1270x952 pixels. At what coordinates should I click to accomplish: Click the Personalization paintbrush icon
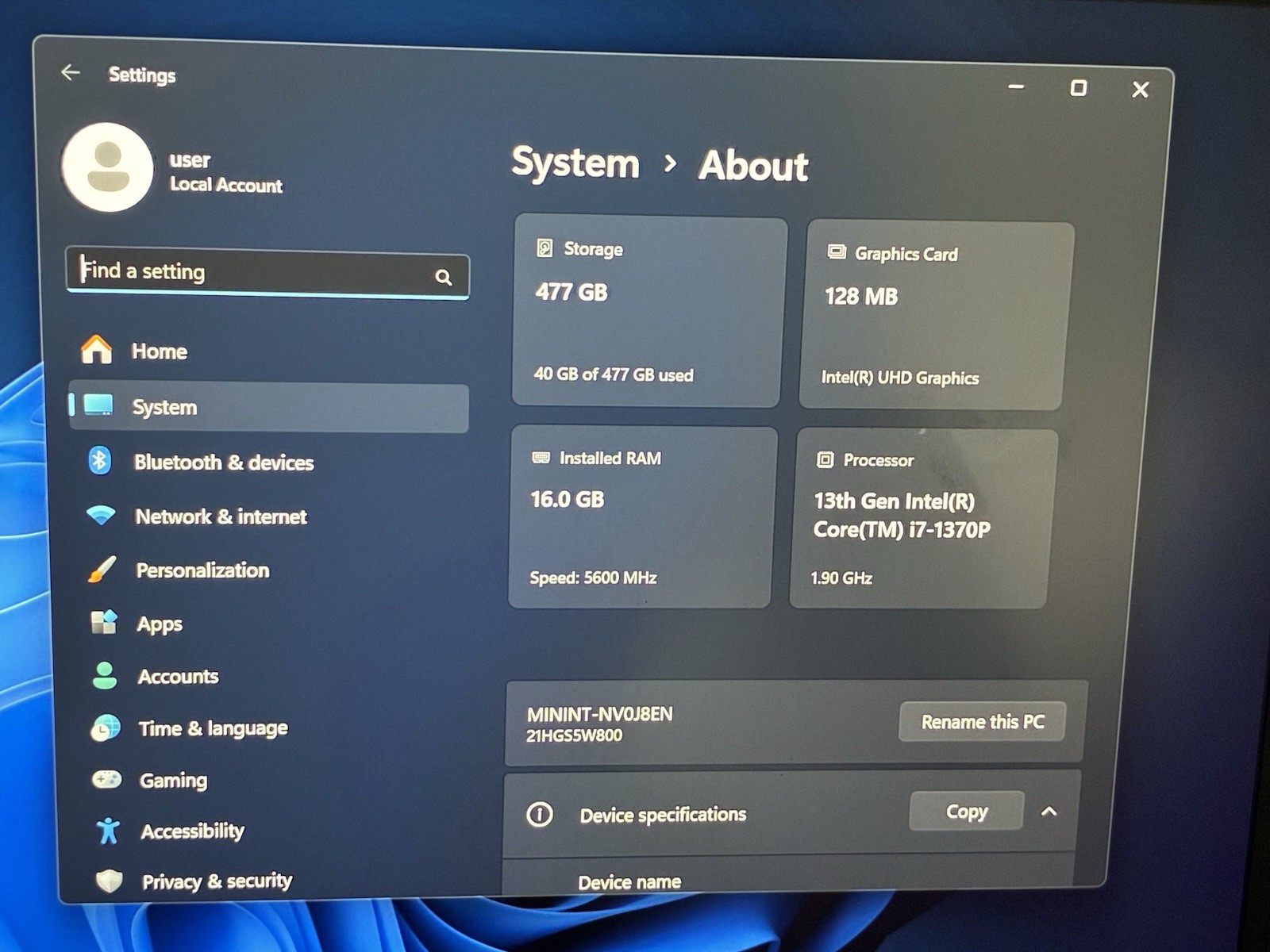click(102, 569)
